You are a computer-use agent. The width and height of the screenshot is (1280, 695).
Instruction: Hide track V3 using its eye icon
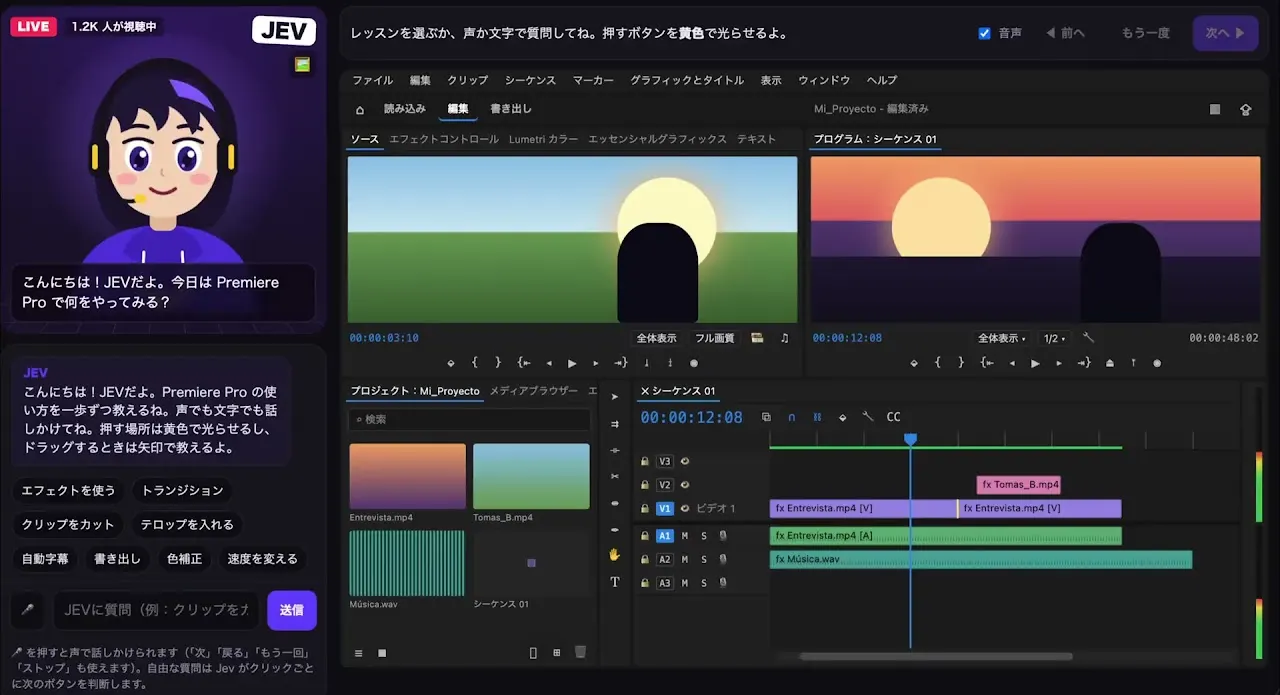(x=685, y=461)
